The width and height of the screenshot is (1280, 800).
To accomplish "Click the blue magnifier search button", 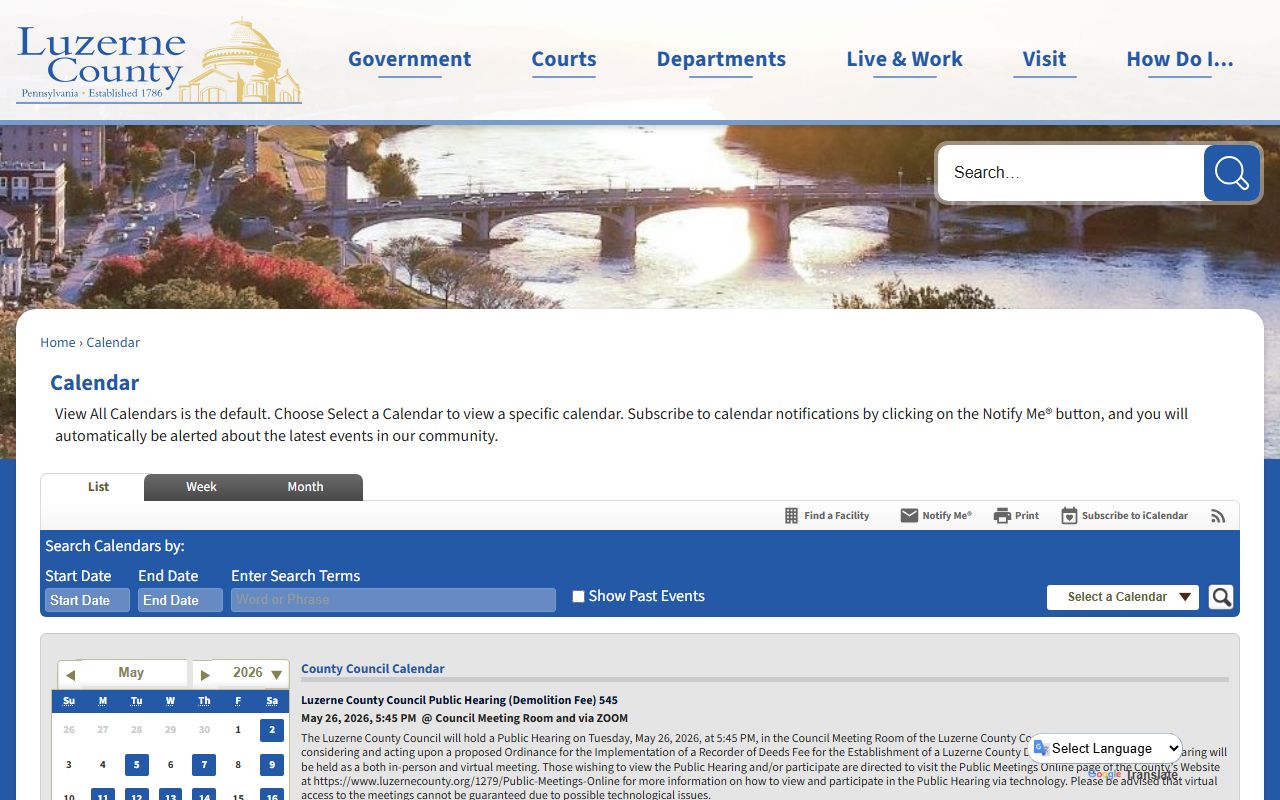I will click(1232, 173).
